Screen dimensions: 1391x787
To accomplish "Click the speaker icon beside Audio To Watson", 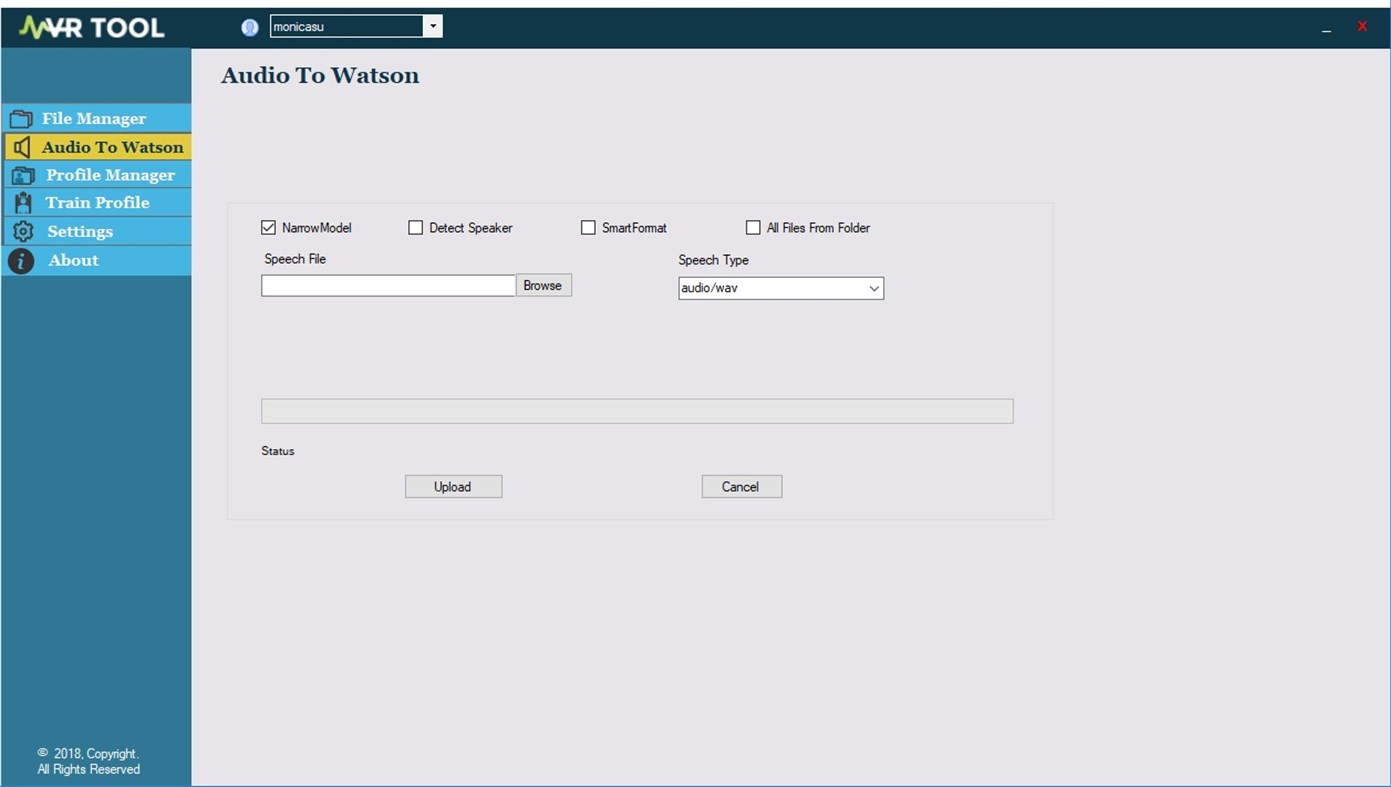I will (22, 146).
